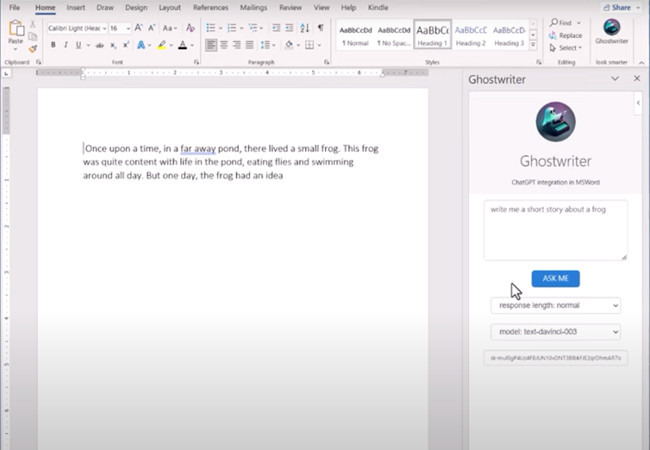The width and height of the screenshot is (650, 450).
Task: Toggle Italic formatting
Action: [65, 45]
